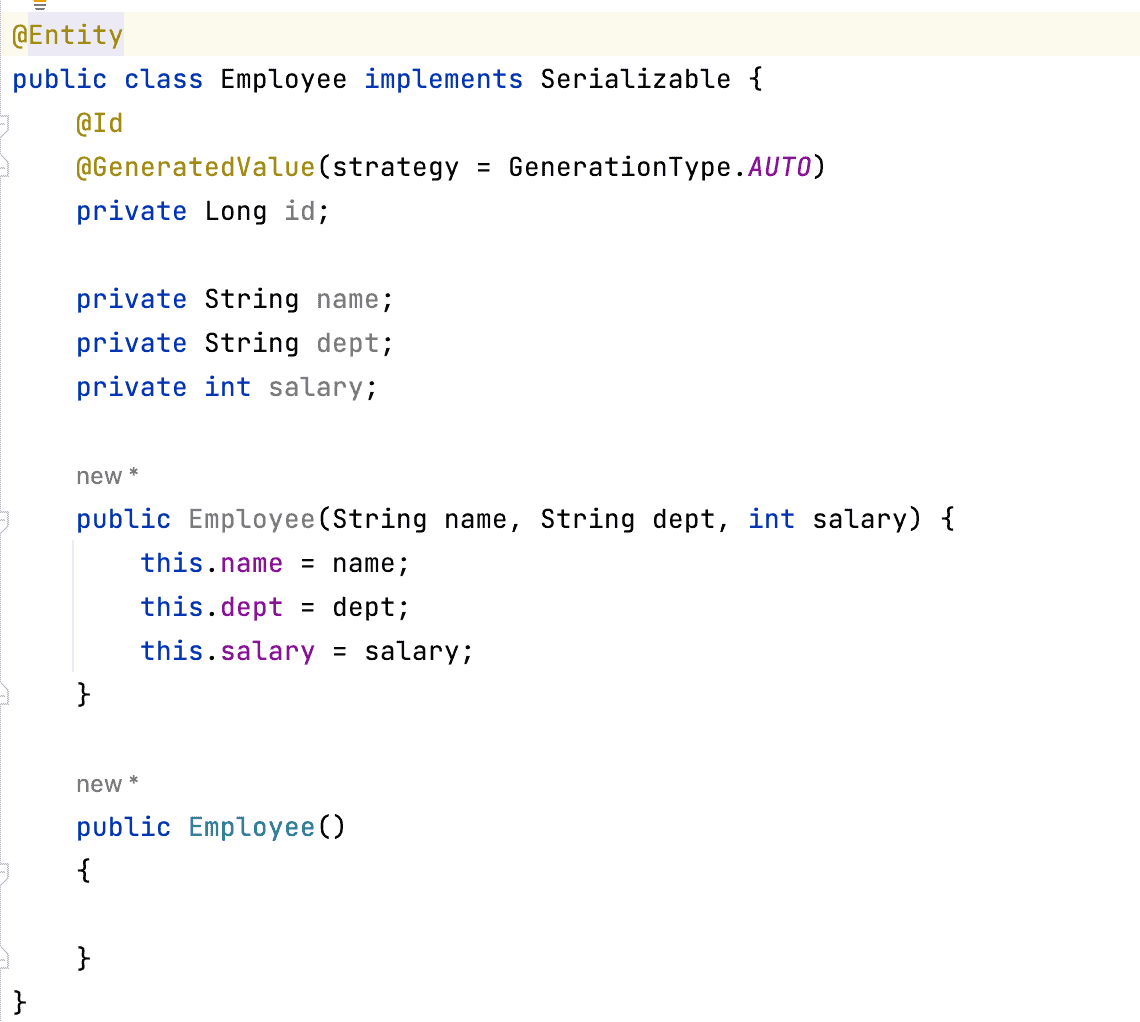Click 'dept' in this.dept assignment
The height and width of the screenshot is (1022, 1140).
(252, 607)
